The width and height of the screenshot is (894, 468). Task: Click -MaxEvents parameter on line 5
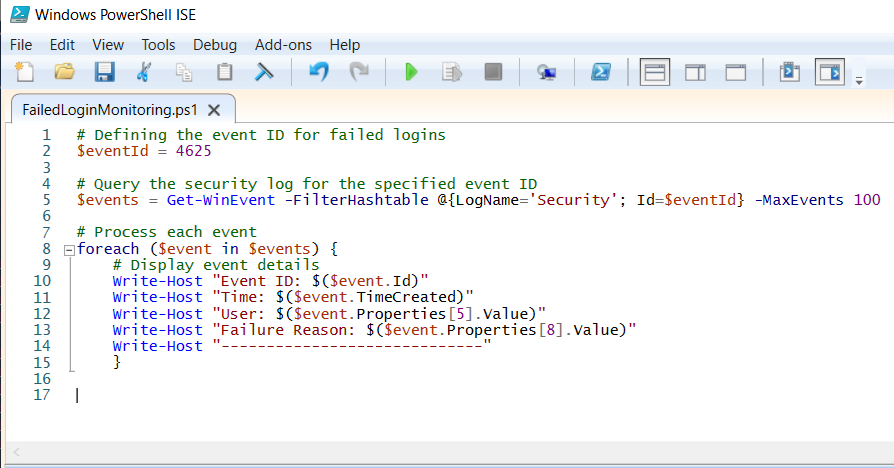coord(799,200)
